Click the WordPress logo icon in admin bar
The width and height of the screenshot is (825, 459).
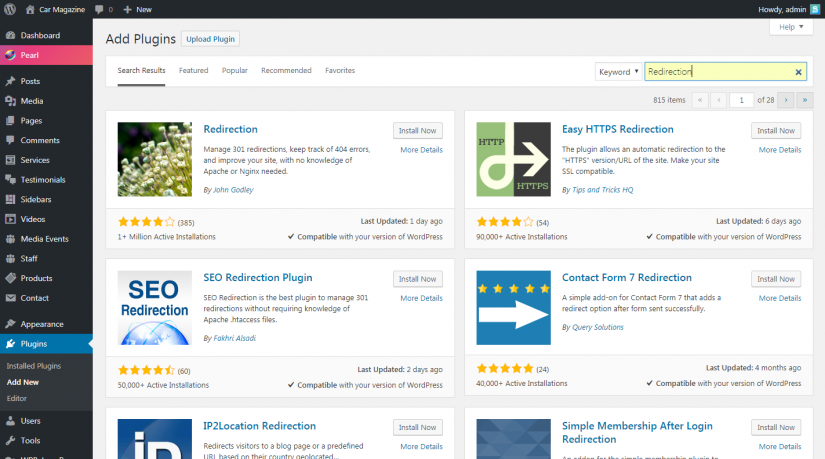10,9
